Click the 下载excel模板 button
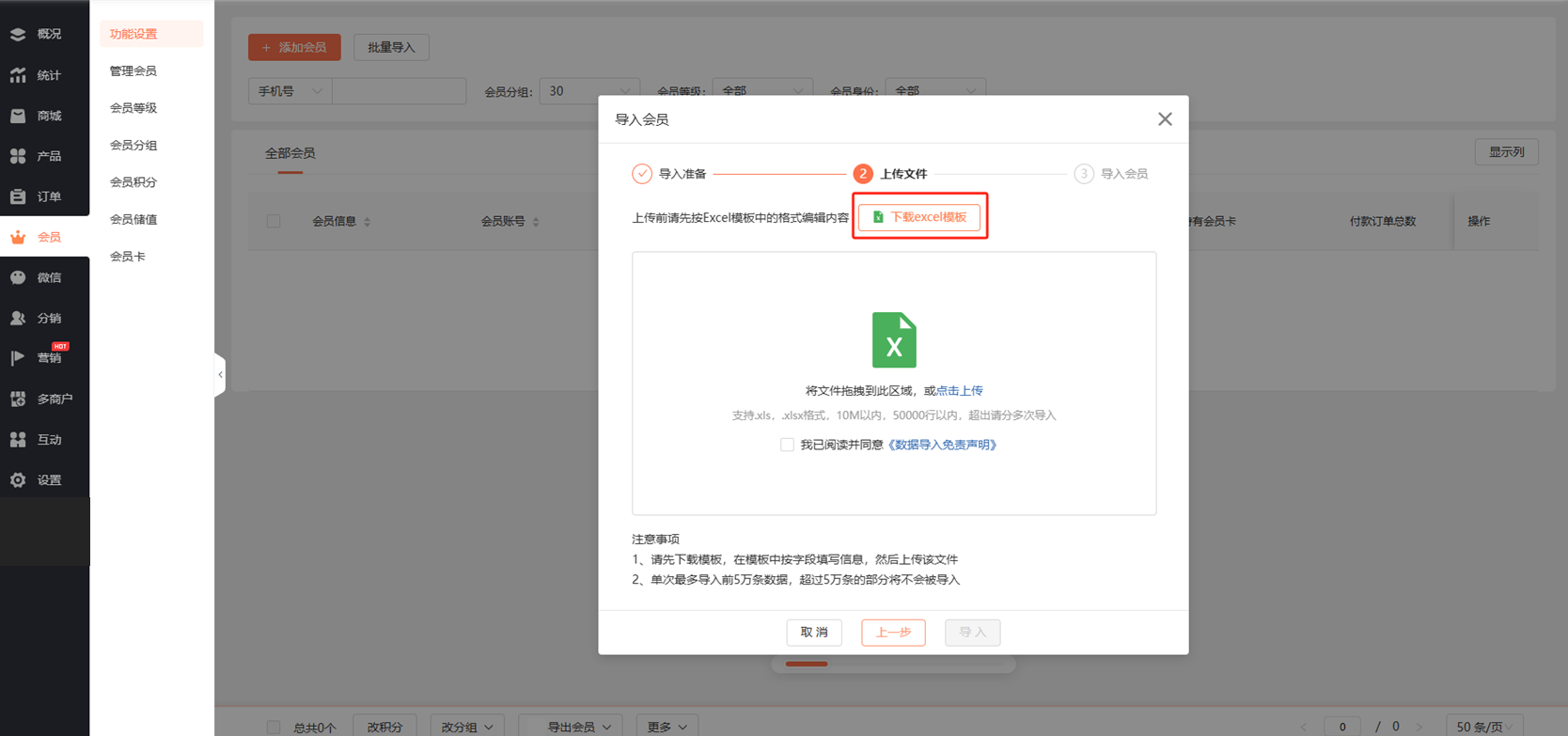 click(x=919, y=217)
